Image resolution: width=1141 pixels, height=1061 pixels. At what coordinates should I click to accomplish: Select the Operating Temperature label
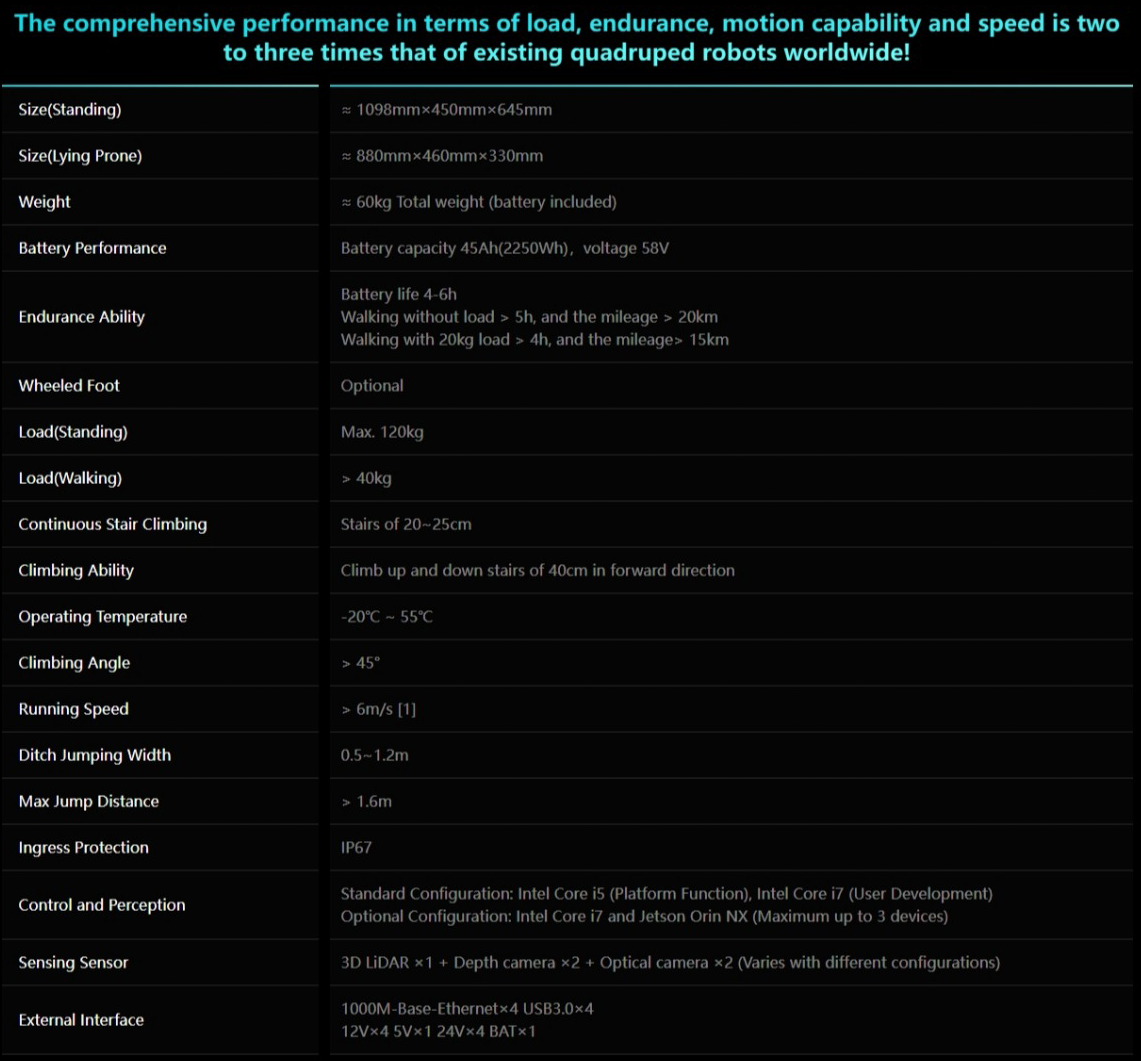pyautogui.click(x=103, y=617)
